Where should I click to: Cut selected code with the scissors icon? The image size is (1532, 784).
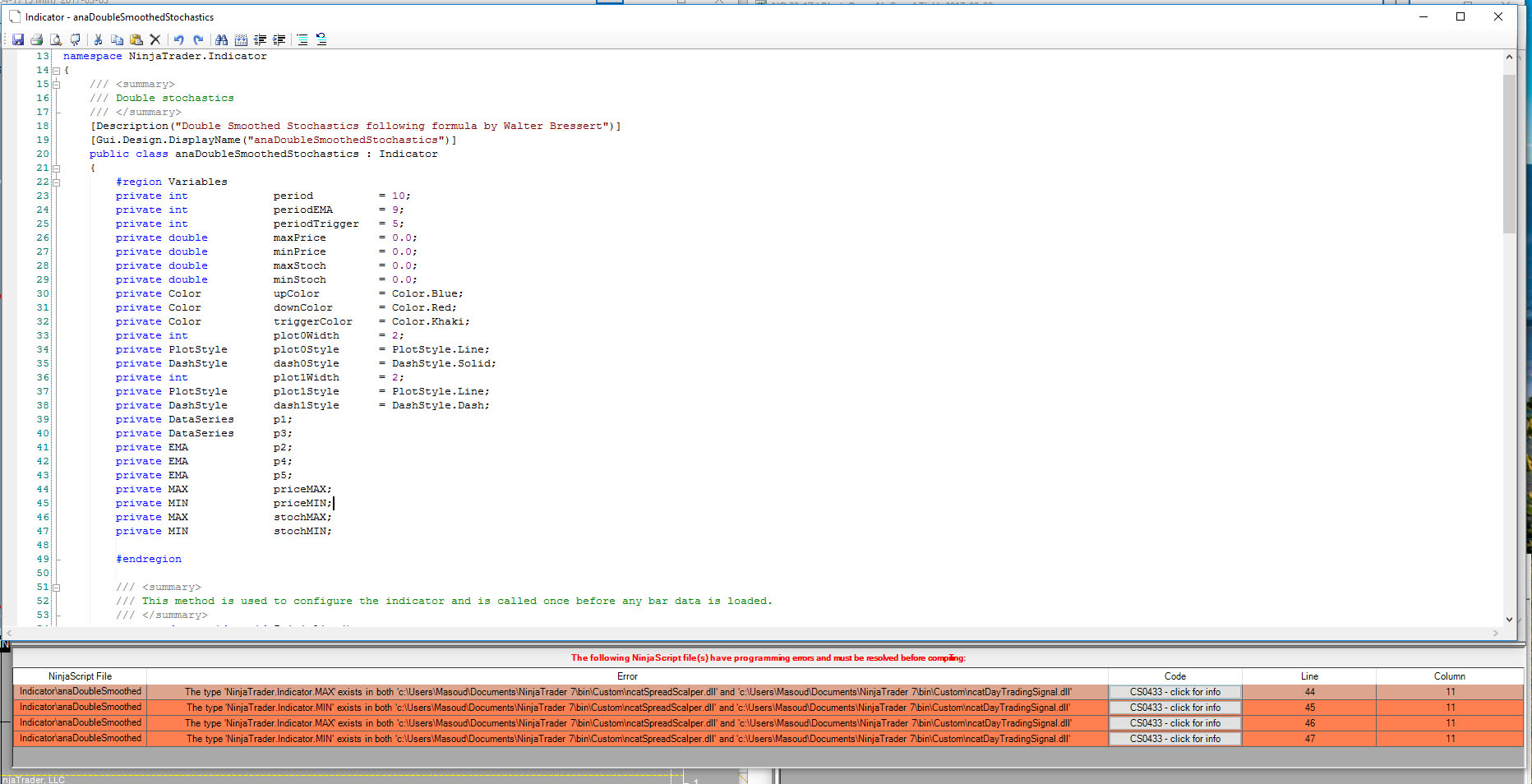tap(98, 39)
